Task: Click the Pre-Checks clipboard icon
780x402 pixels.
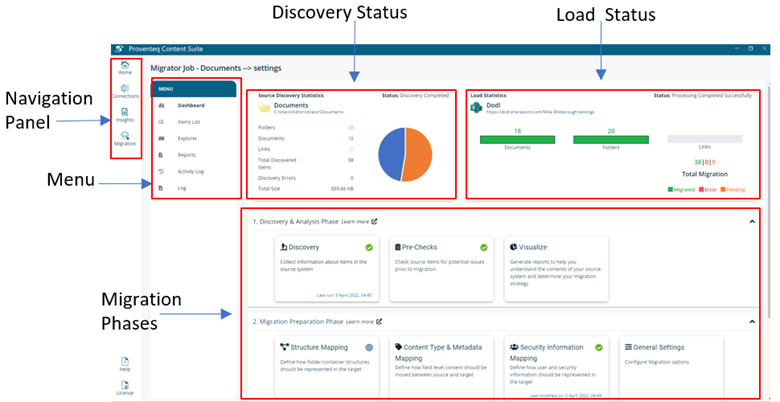Action: (398, 247)
